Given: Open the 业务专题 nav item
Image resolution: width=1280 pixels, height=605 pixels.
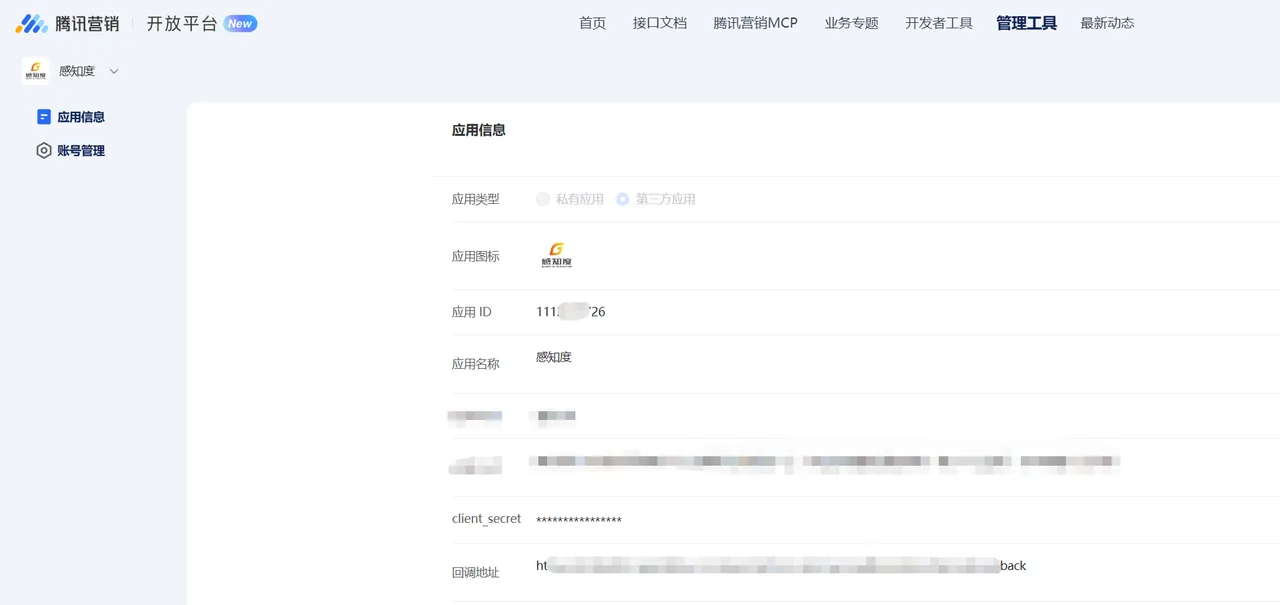Looking at the screenshot, I should pos(851,23).
